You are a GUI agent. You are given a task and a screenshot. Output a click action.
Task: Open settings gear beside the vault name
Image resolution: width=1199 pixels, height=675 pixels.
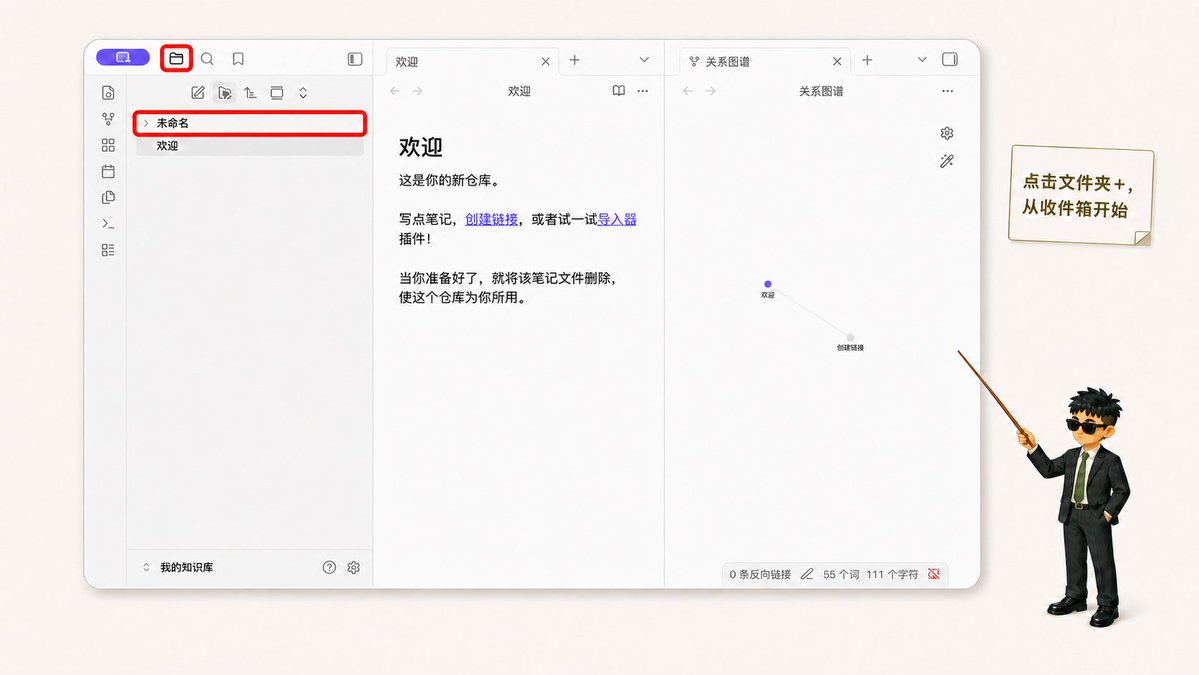tap(353, 567)
